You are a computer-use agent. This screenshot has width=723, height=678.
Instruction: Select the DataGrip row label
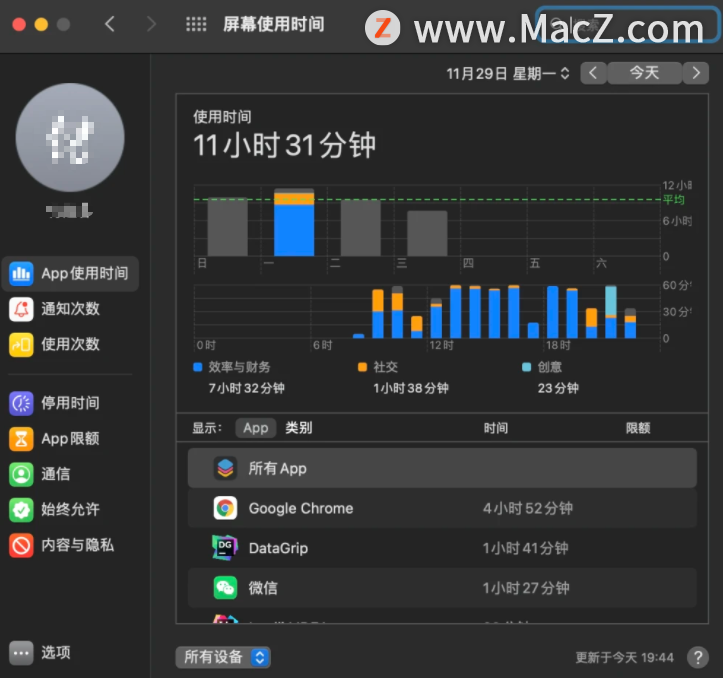point(278,548)
